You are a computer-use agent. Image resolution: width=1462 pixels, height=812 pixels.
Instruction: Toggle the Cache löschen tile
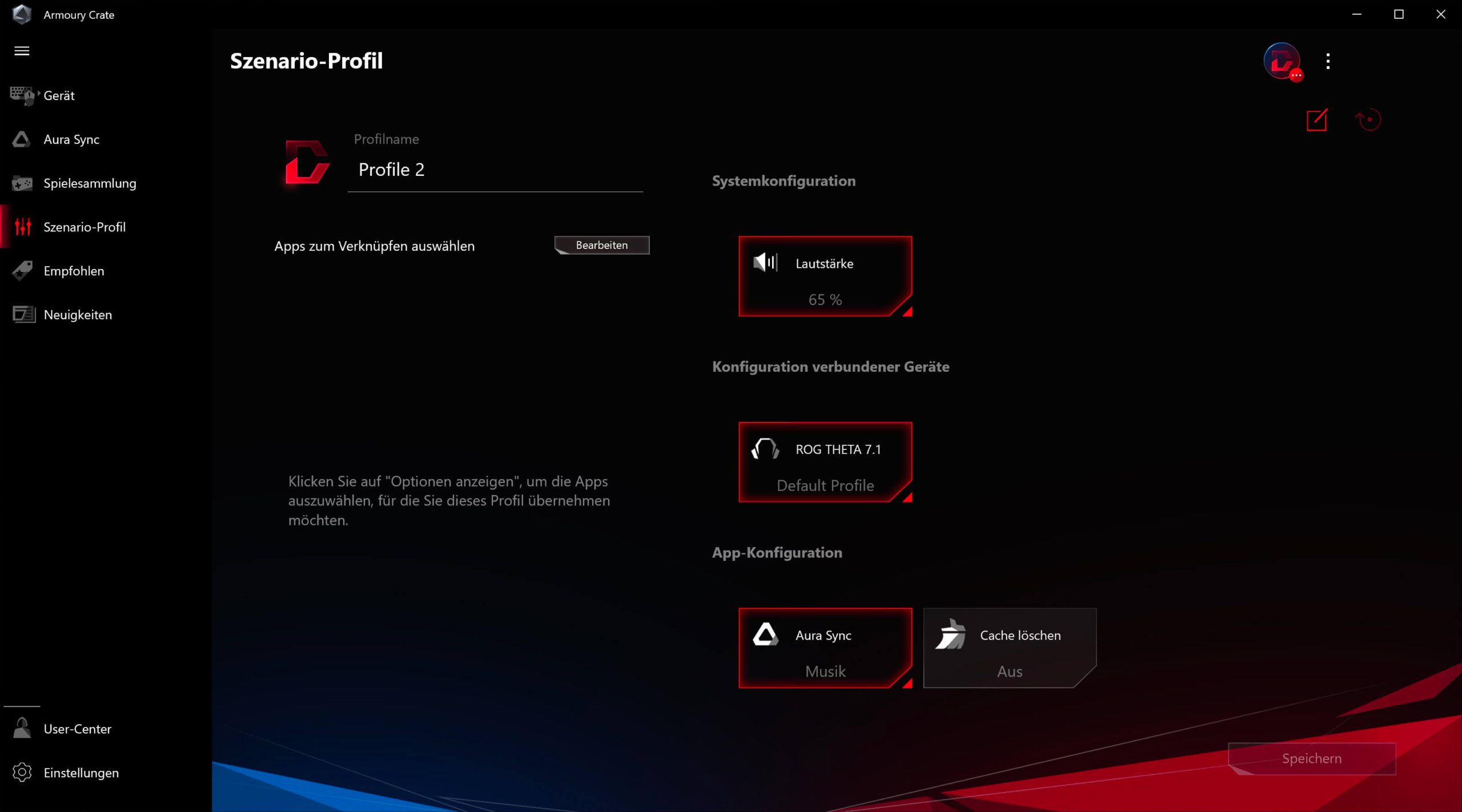point(1009,648)
